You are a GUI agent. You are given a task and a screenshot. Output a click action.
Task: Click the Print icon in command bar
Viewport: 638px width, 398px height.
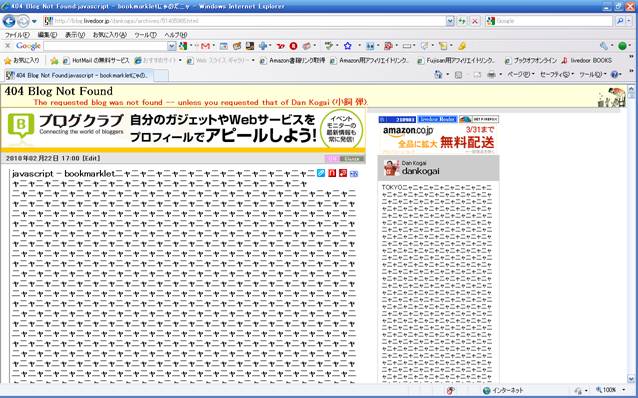(492, 75)
